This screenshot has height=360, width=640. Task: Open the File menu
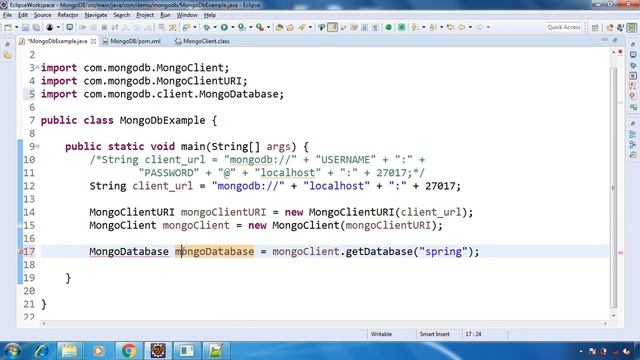(x=7, y=15)
